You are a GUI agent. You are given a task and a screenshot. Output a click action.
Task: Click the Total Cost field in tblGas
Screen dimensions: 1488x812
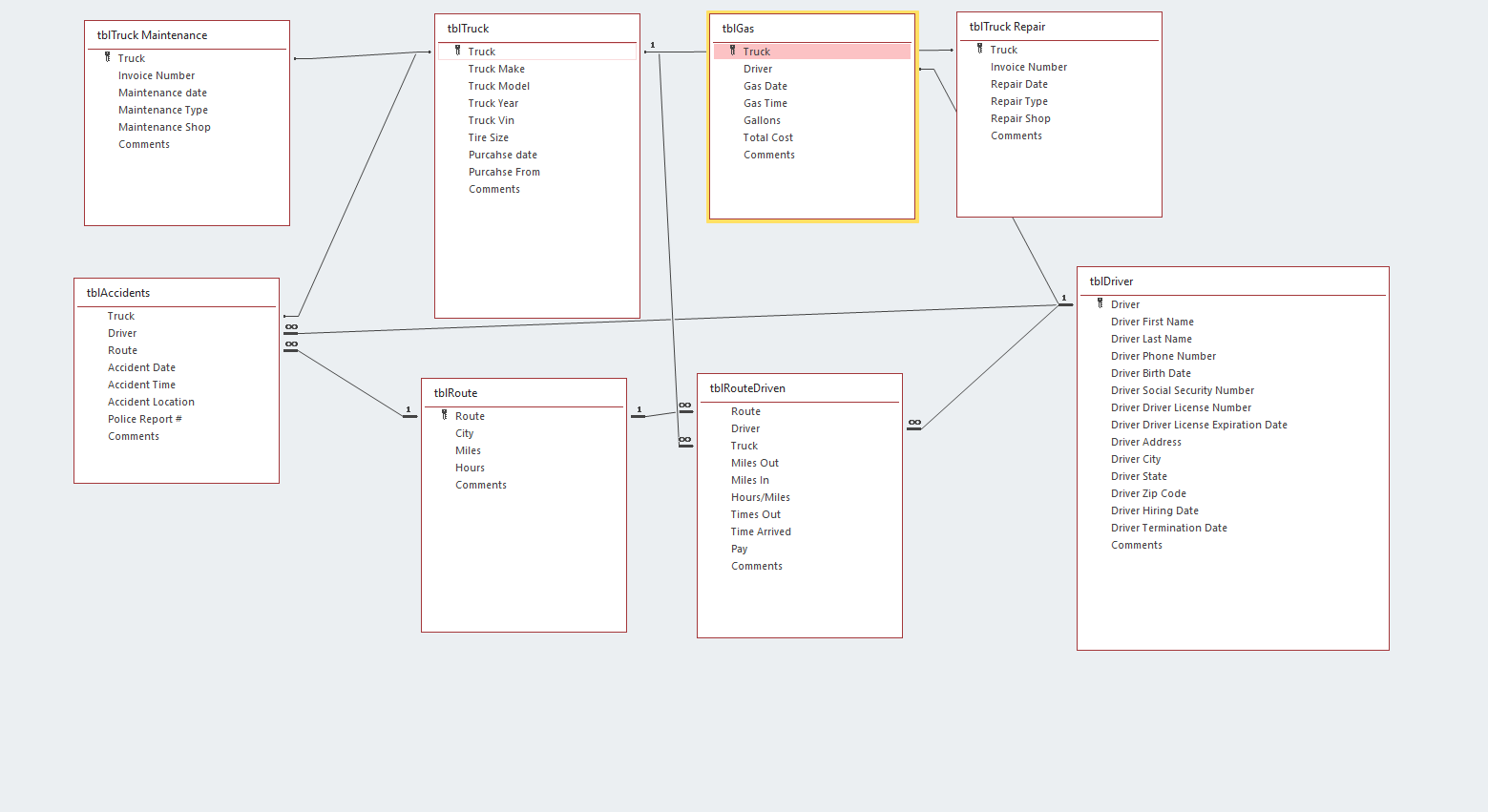767,137
